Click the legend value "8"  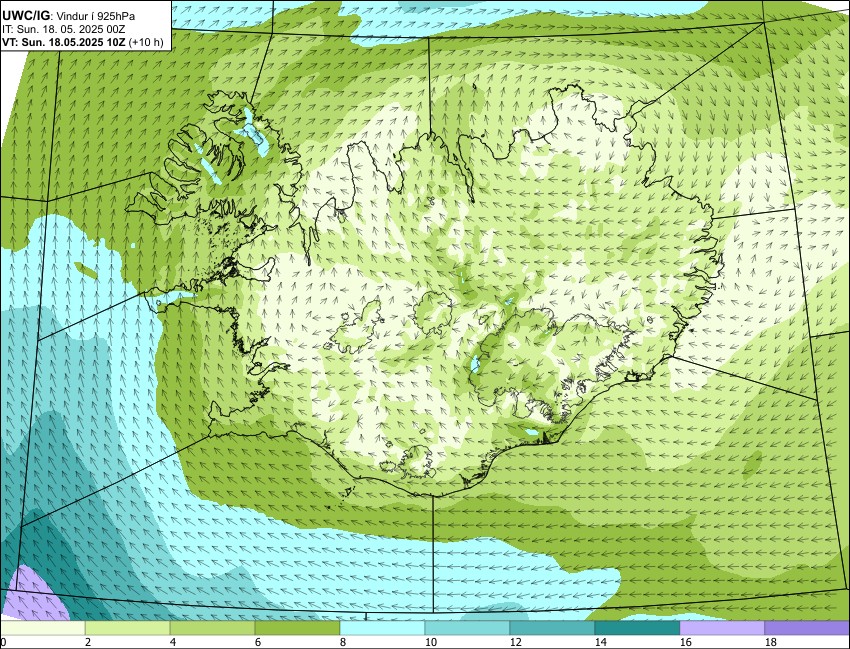343,642
